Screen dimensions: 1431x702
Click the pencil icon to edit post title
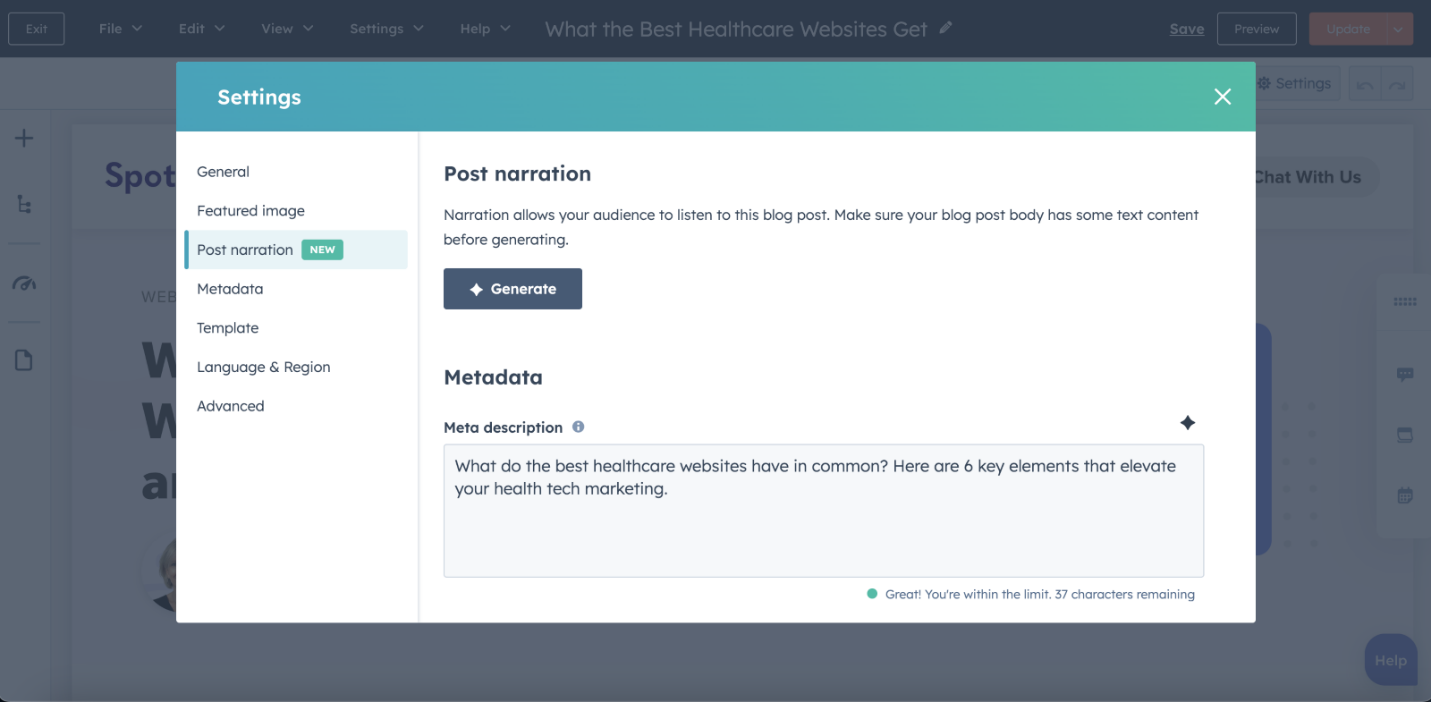[x=946, y=28]
